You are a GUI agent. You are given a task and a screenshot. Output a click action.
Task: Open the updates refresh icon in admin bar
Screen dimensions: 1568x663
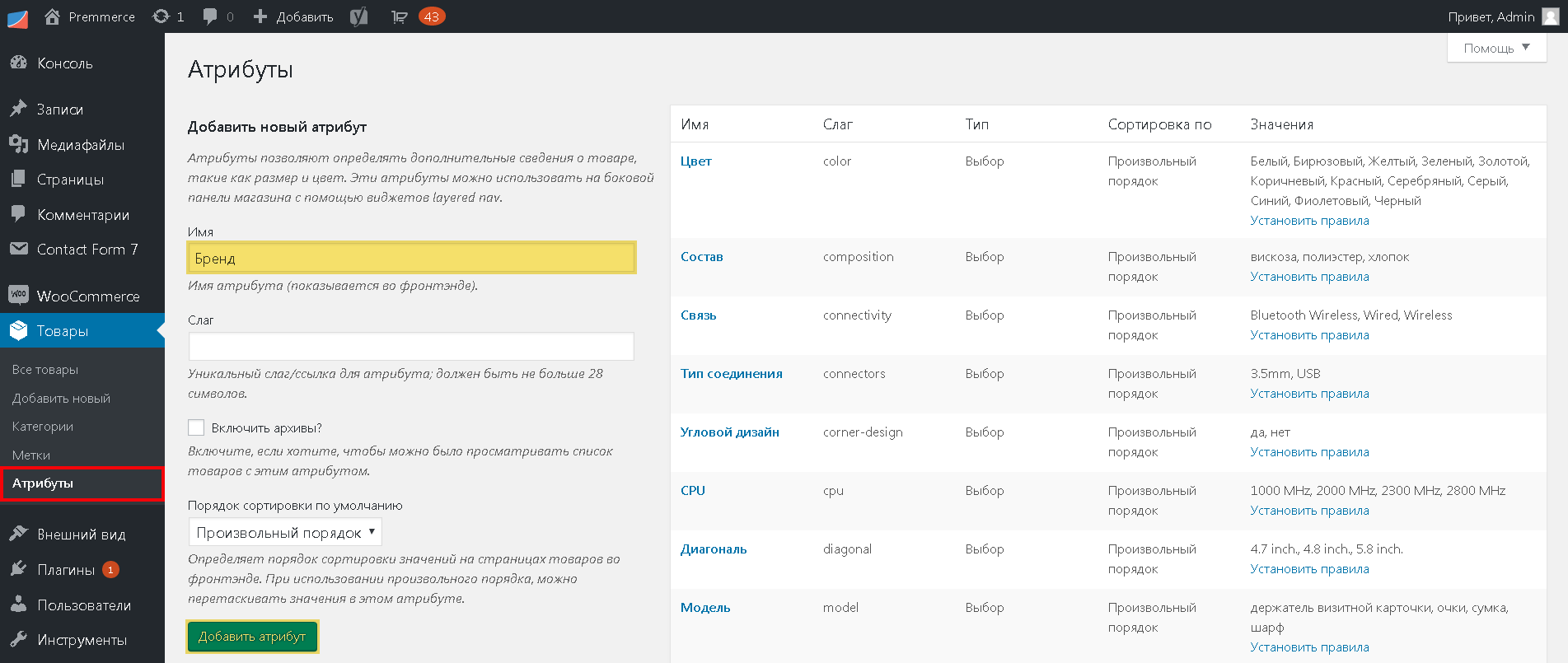pos(161,16)
